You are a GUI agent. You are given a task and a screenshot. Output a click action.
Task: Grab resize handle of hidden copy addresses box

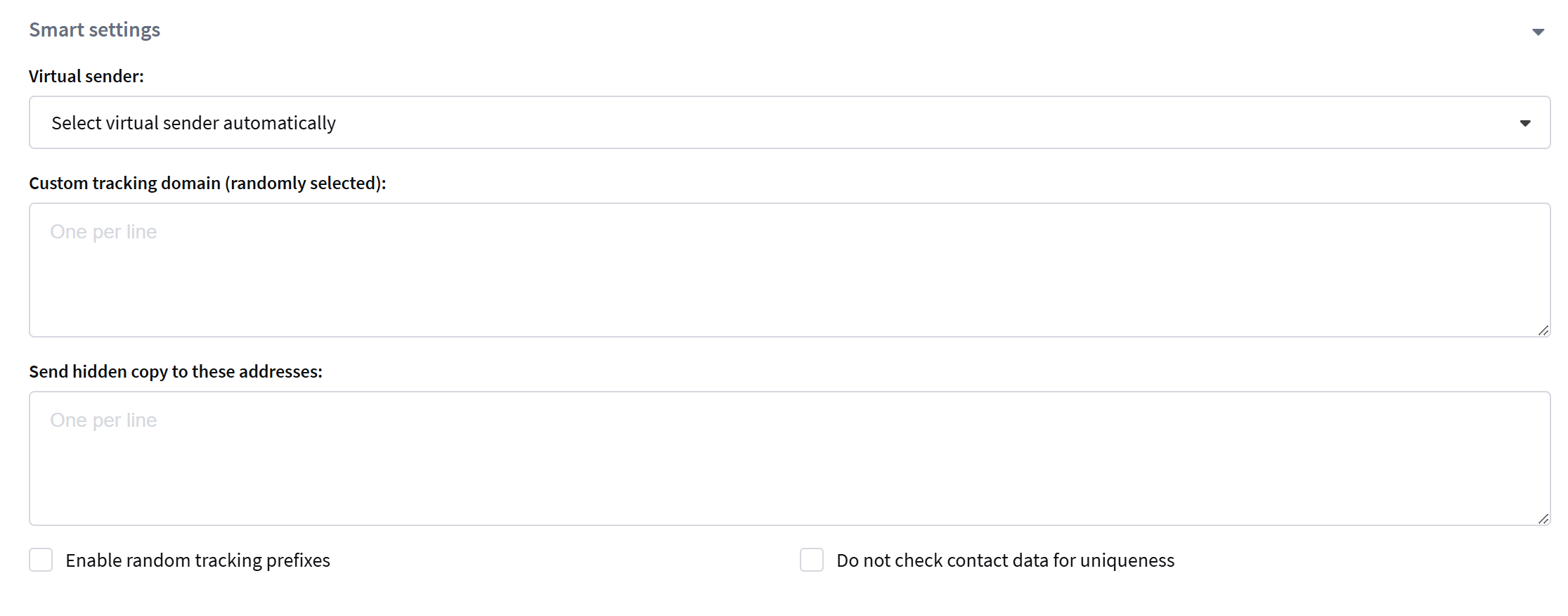click(1543, 519)
